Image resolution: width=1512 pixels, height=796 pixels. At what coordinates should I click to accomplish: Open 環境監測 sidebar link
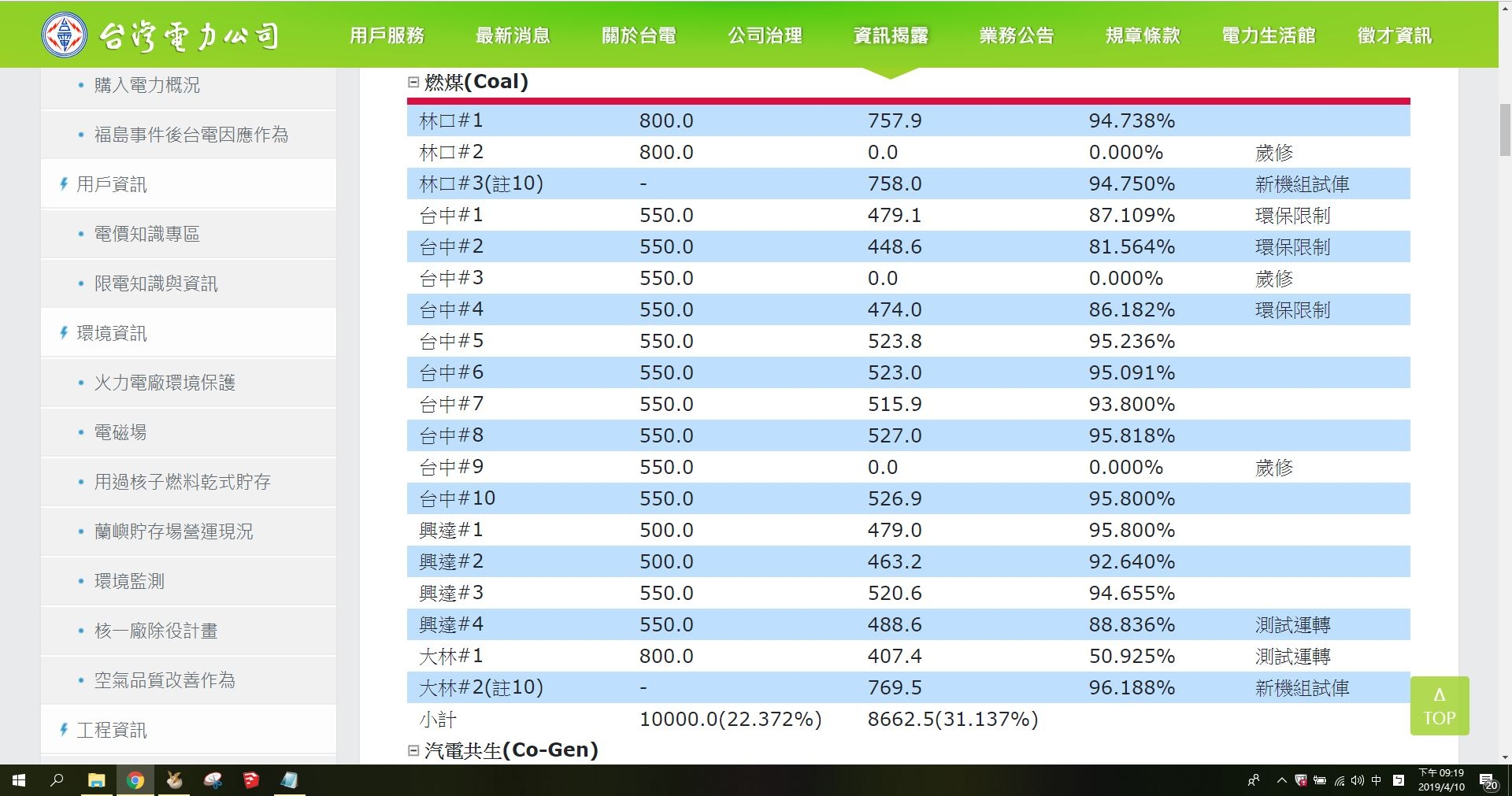tap(129, 581)
